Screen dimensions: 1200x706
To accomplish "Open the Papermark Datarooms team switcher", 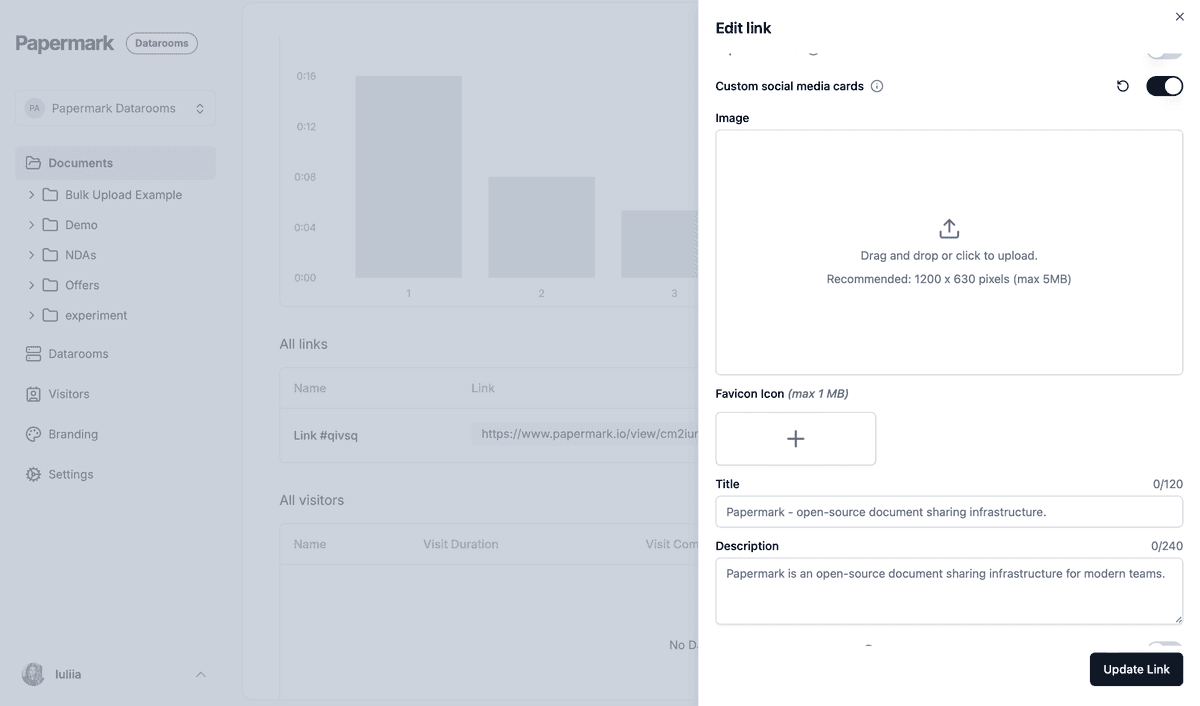I will [x=115, y=108].
